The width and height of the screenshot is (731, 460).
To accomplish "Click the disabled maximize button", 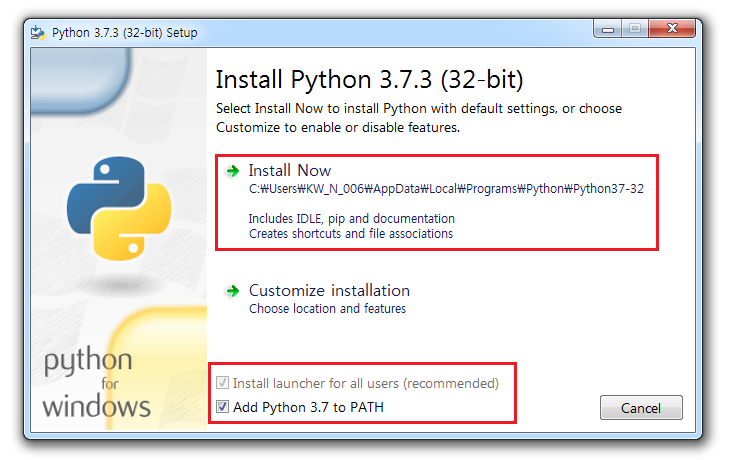I will point(635,28).
